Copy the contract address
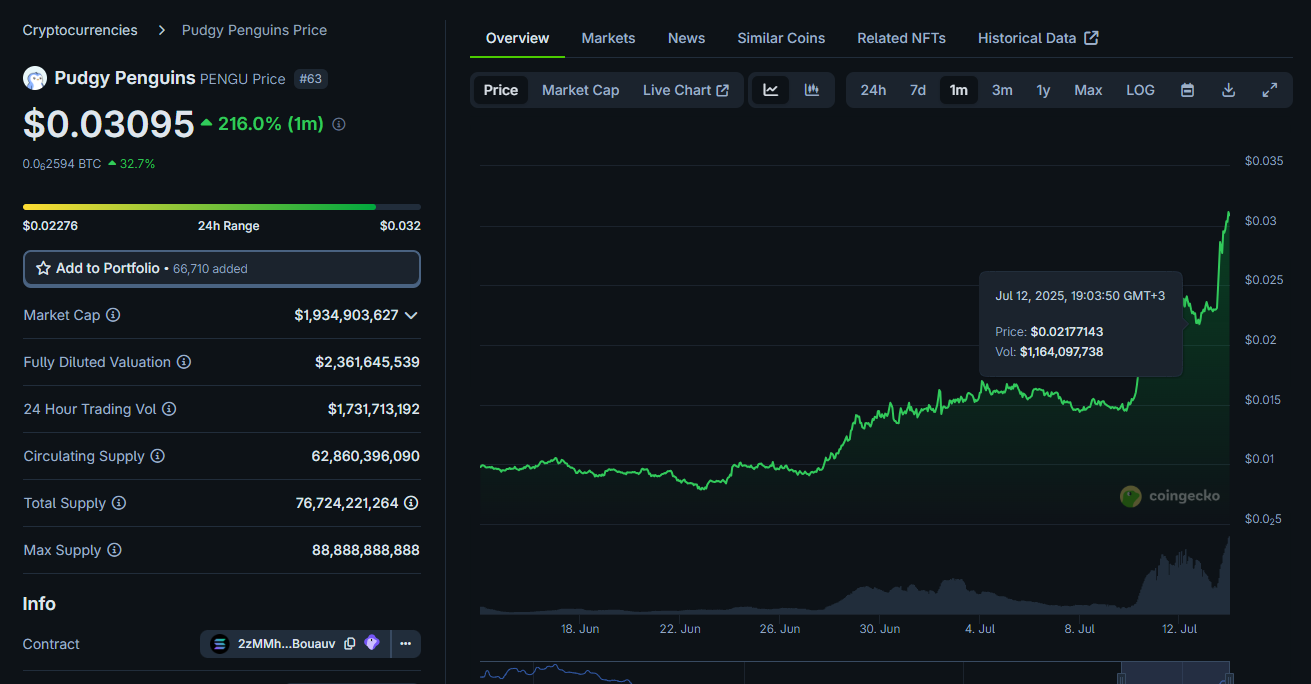 click(x=350, y=644)
